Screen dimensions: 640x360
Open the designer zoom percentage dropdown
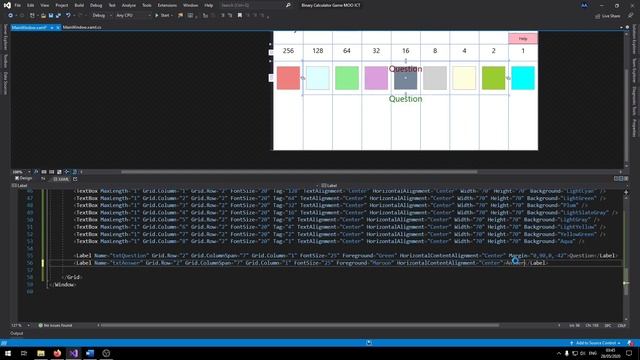[x=22, y=172]
